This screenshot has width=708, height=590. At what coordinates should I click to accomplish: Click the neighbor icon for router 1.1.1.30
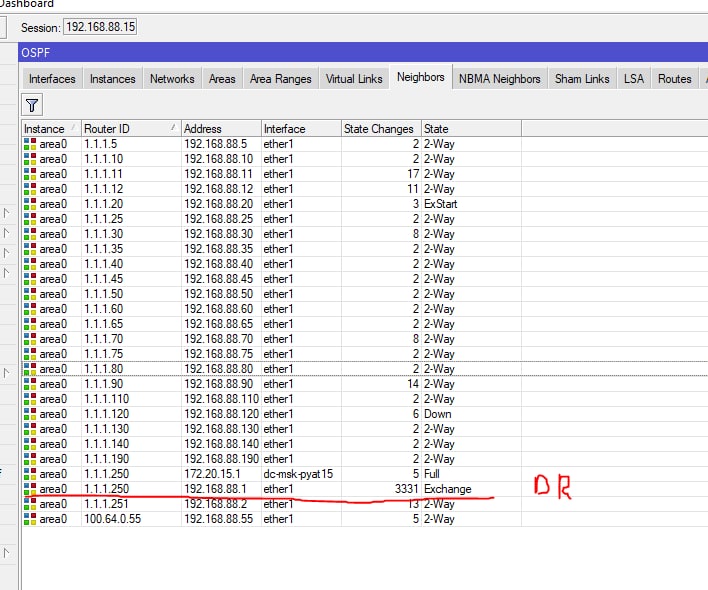[30, 234]
